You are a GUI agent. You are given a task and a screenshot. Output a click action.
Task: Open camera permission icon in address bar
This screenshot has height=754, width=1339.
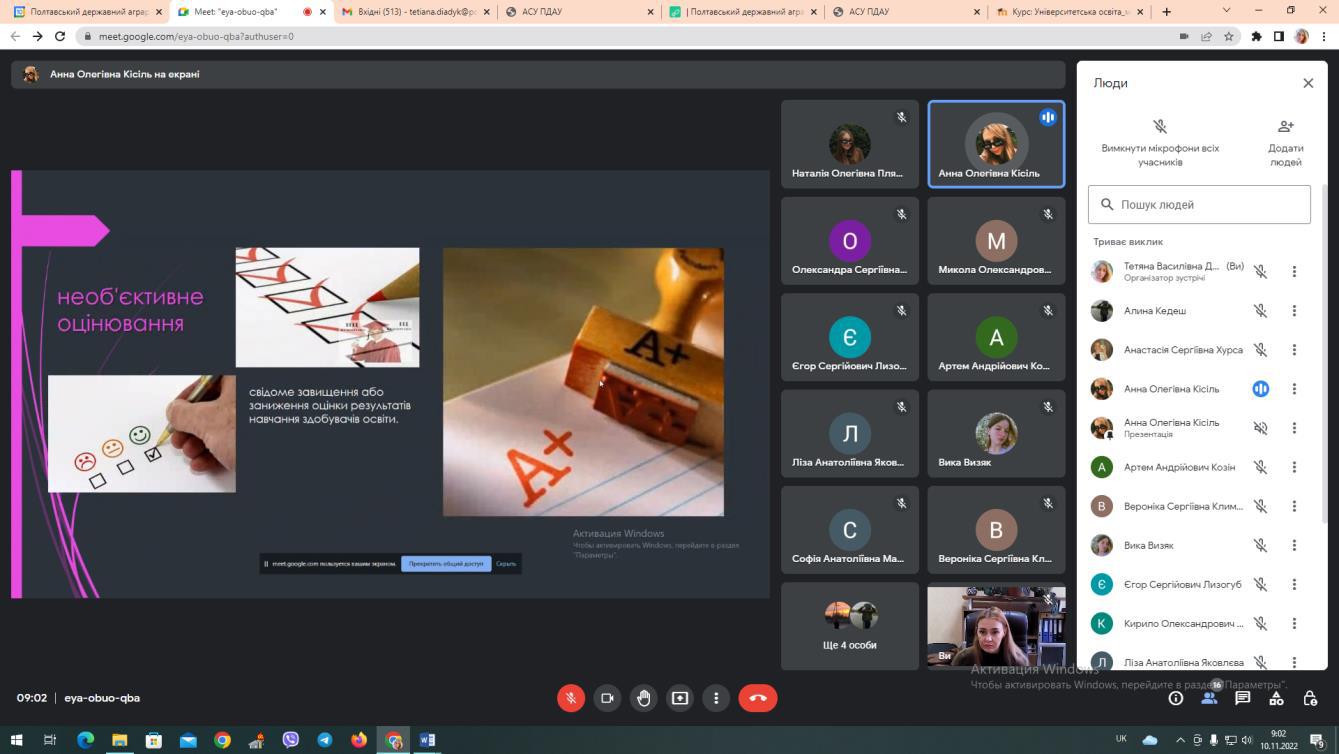pos(1184,36)
